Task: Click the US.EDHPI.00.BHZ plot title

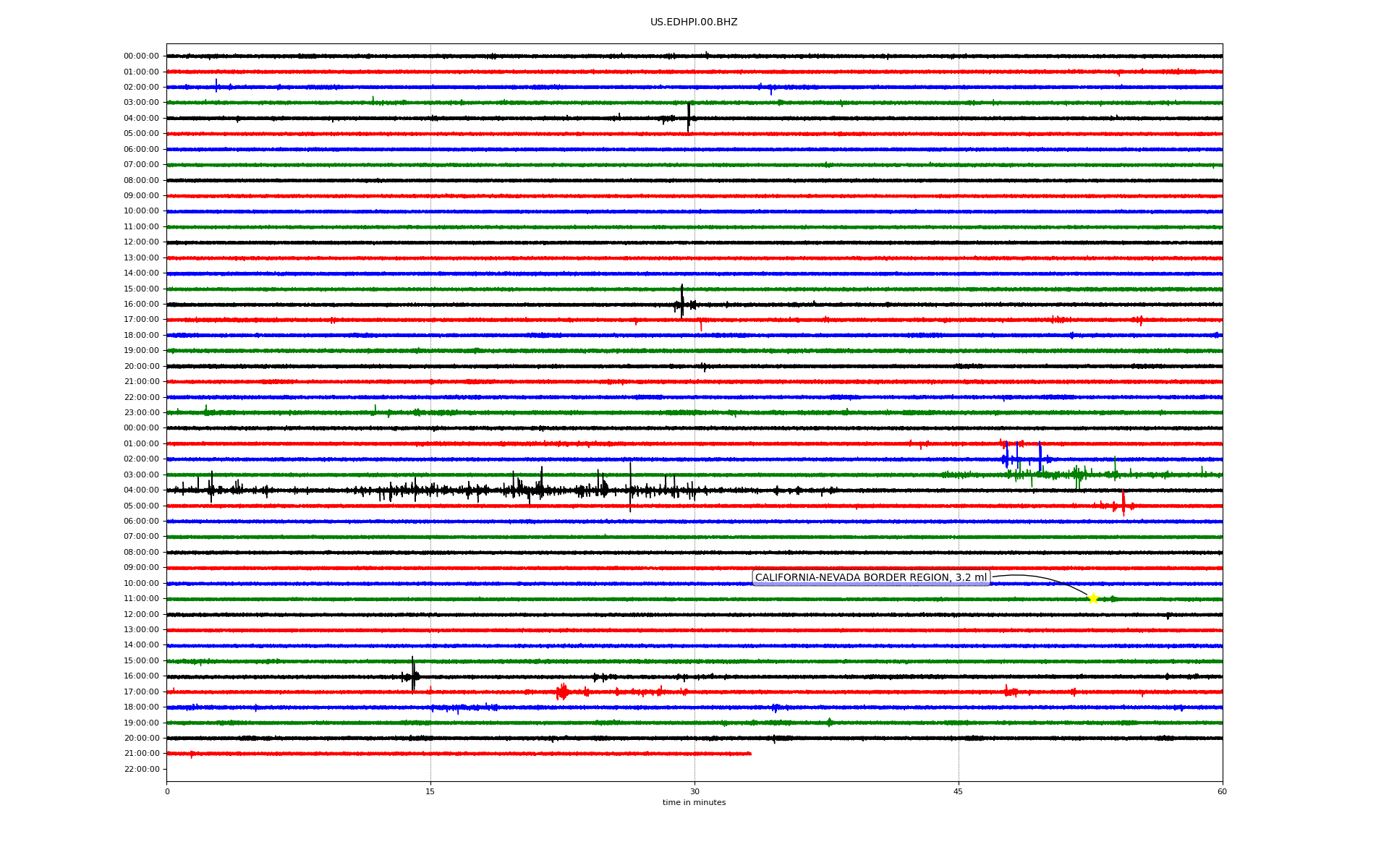Action: click(x=694, y=22)
